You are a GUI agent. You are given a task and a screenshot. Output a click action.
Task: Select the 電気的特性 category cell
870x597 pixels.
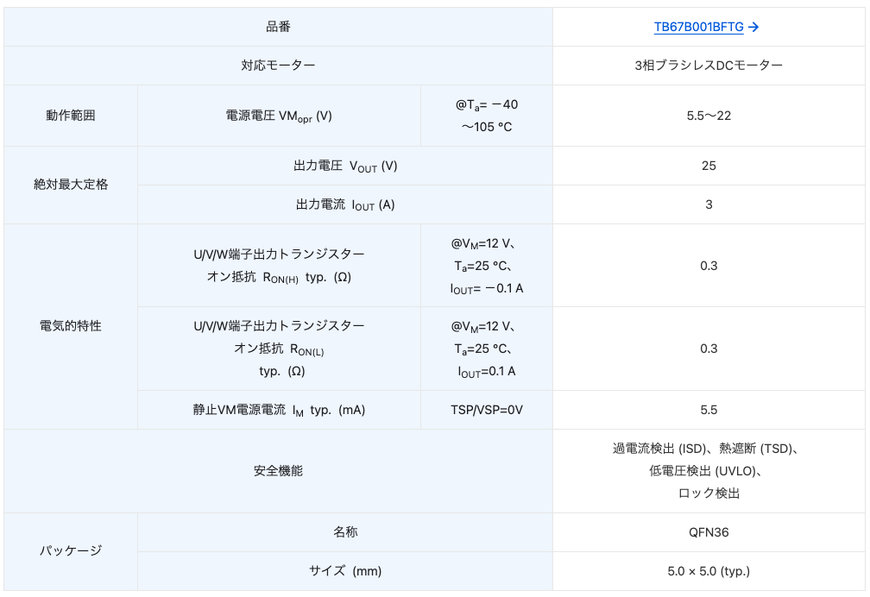(70, 326)
